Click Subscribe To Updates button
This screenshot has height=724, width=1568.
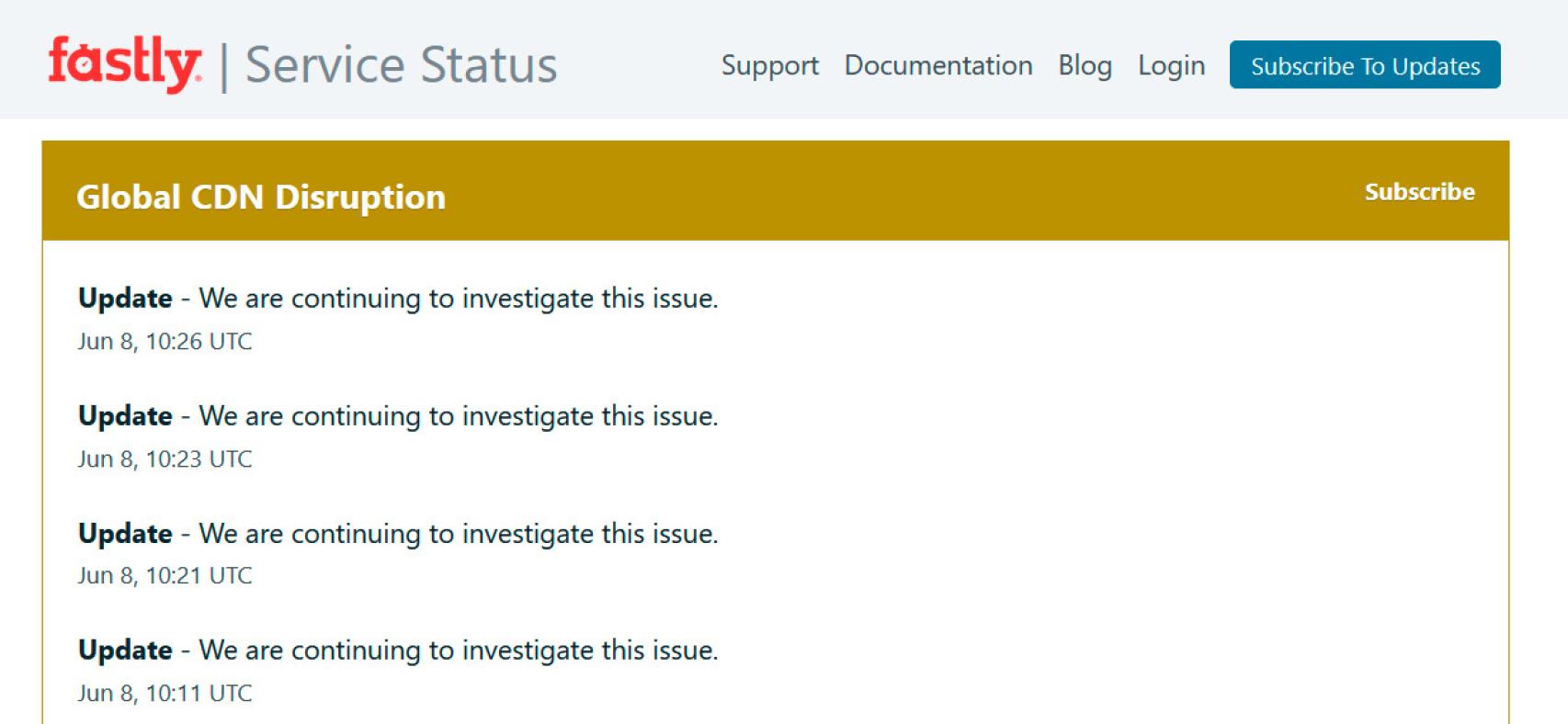click(1365, 65)
